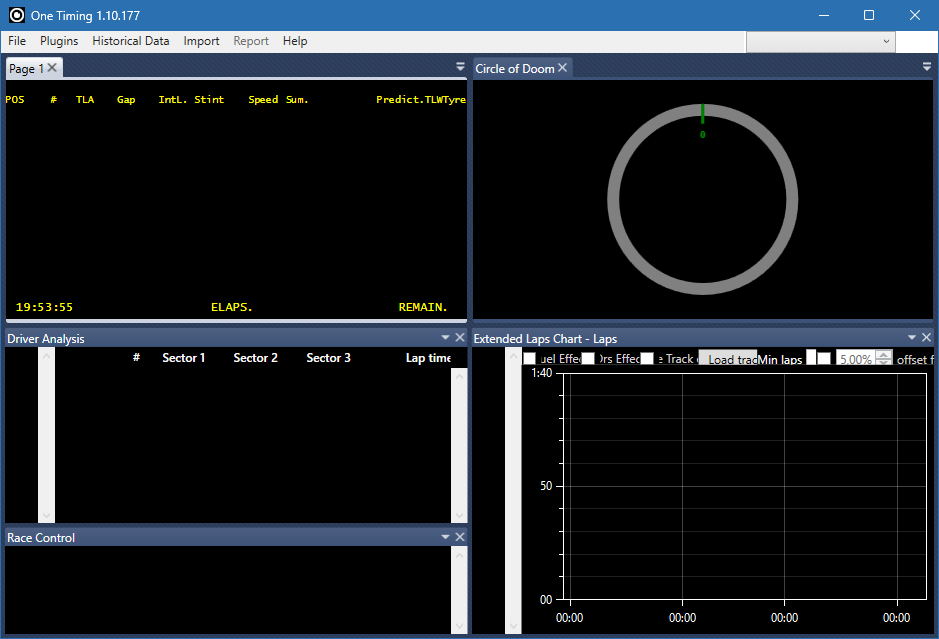This screenshot has width=939, height=639.
Task: Enable the DRS Effect checkbox
Action: click(x=588, y=358)
